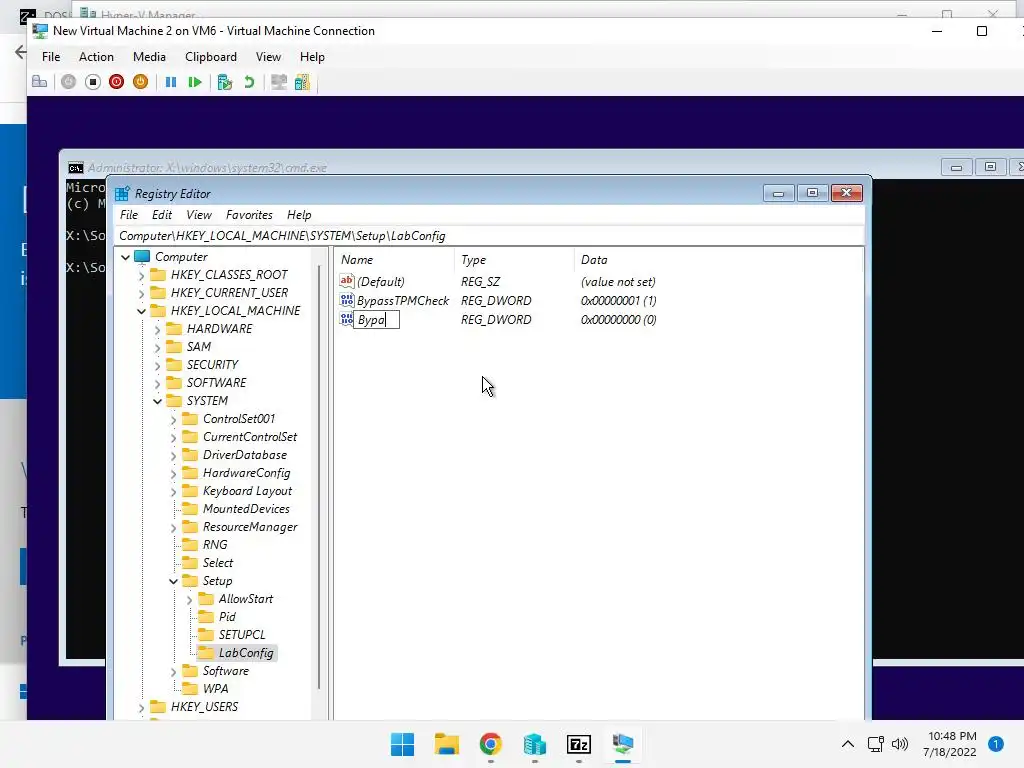Click the green Revert arrow icon
The image size is (1024, 768).
point(249,82)
